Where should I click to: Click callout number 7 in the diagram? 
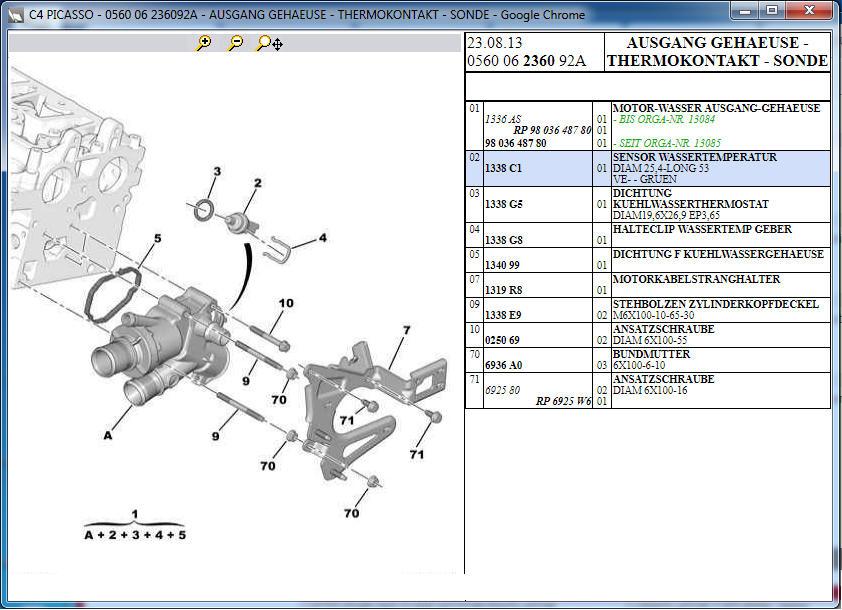(x=407, y=330)
